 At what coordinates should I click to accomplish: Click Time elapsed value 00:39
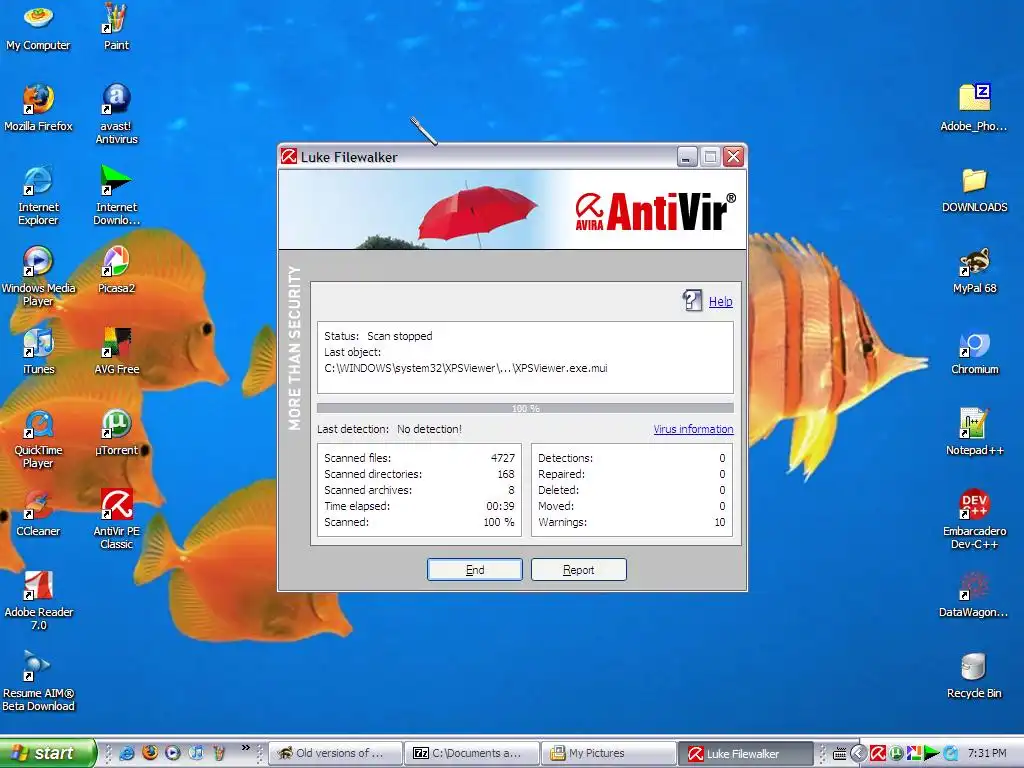coord(500,506)
